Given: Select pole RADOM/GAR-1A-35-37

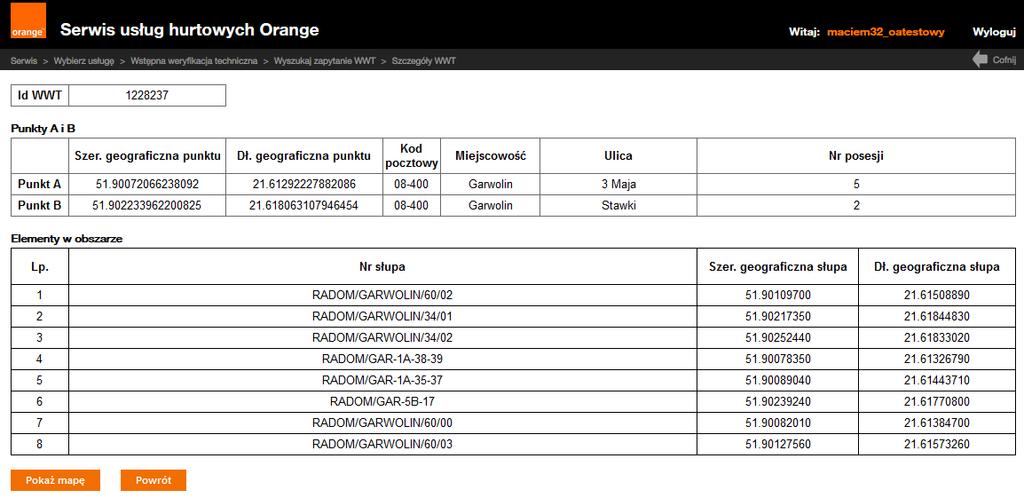Looking at the screenshot, I should 382,381.
